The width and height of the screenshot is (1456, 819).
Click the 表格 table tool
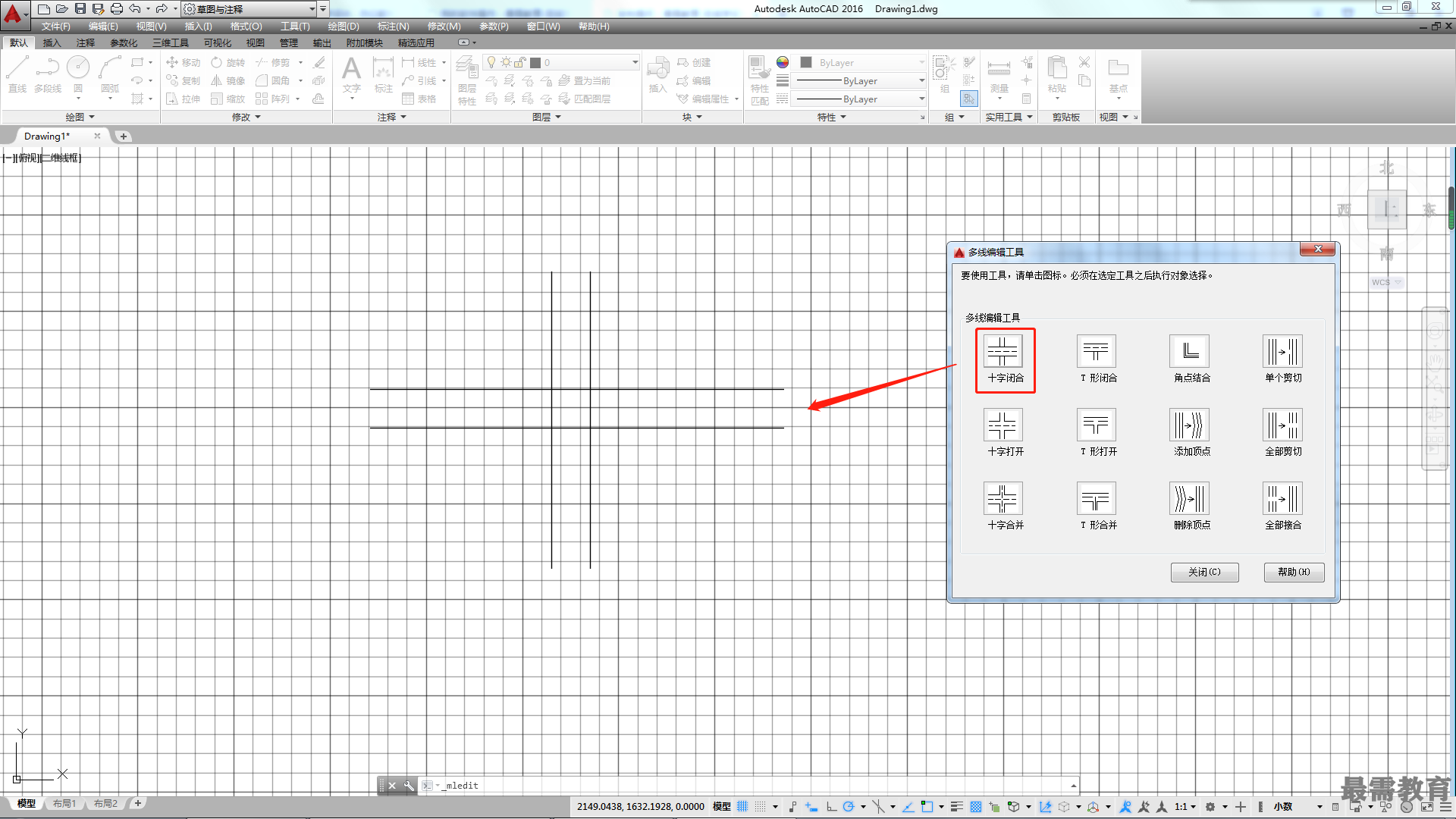[x=419, y=99]
